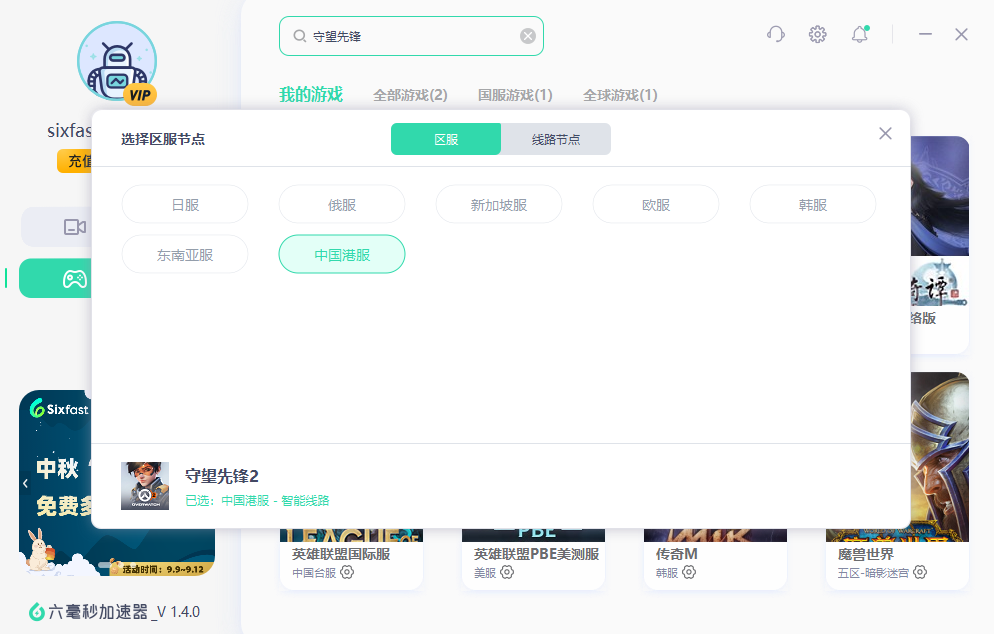Open the settings gear in top bar
The image size is (994, 634).
[817, 34]
